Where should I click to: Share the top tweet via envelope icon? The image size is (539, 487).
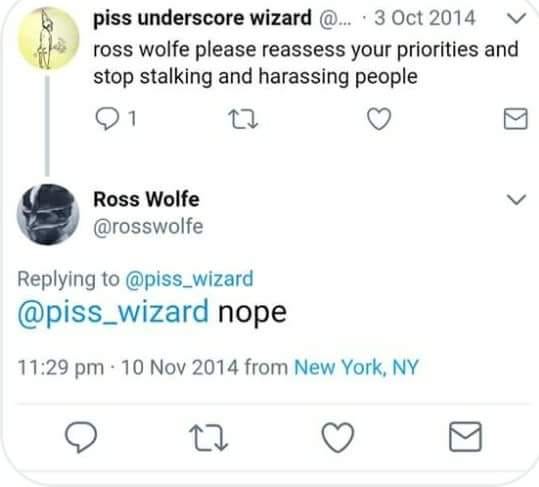(x=516, y=119)
